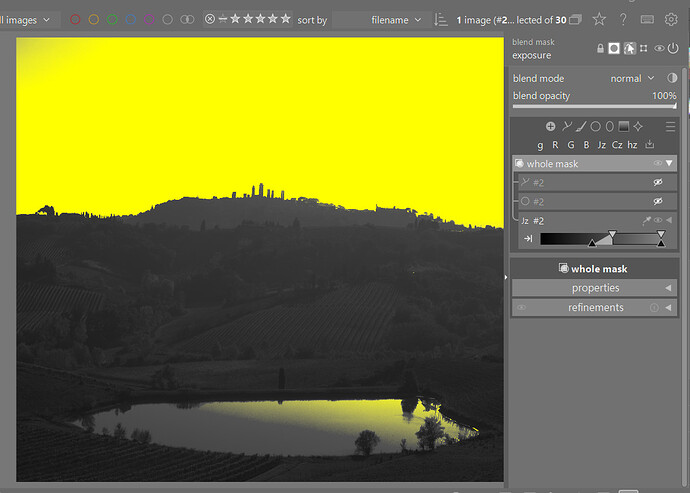Switch to the R channel tab
The height and width of the screenshot is (493, 690).
point(555,144)
